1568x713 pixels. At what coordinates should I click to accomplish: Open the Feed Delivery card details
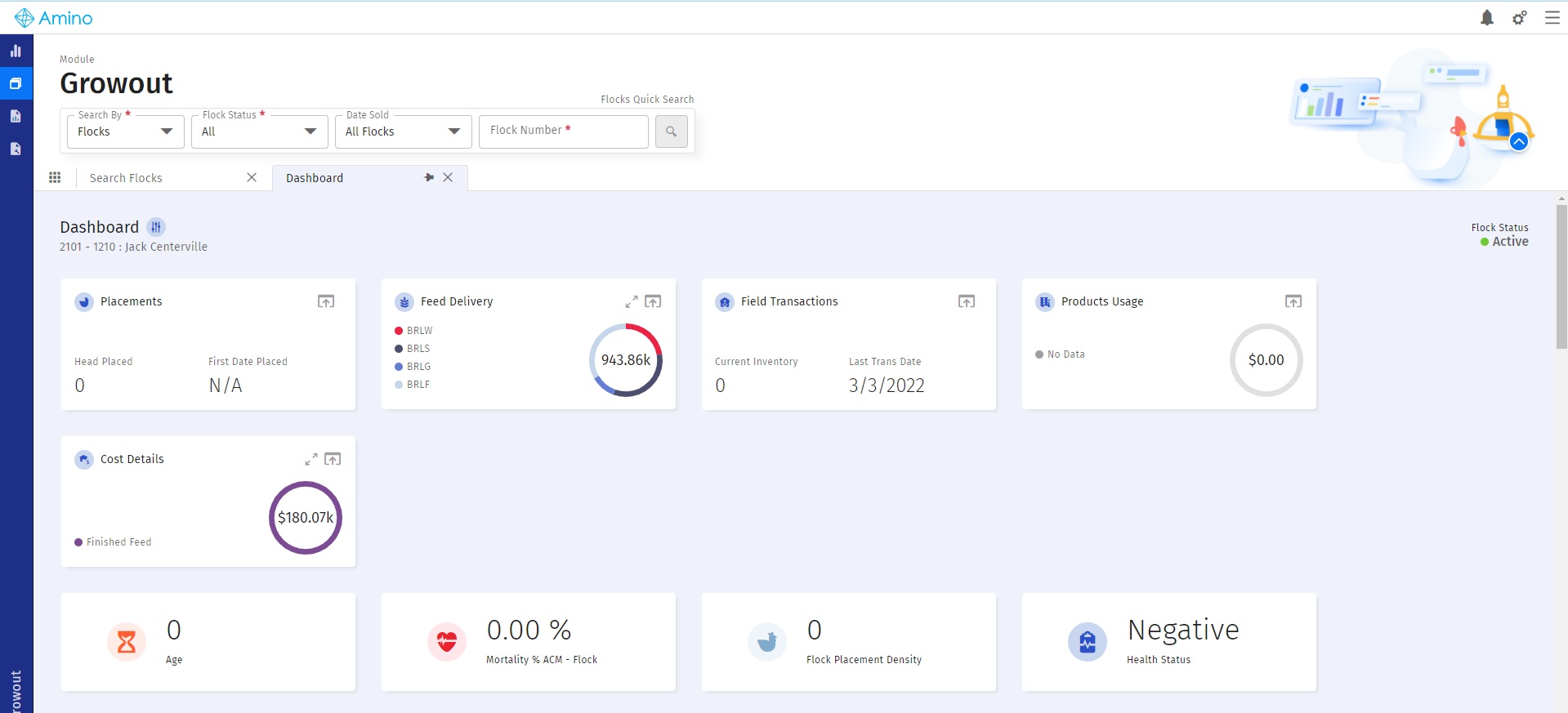coord(653,301)
